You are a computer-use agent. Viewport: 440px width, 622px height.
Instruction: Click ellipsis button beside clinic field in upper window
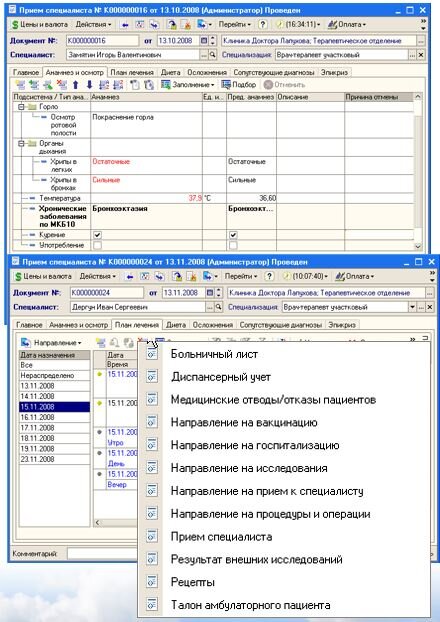tap(421, 40)
